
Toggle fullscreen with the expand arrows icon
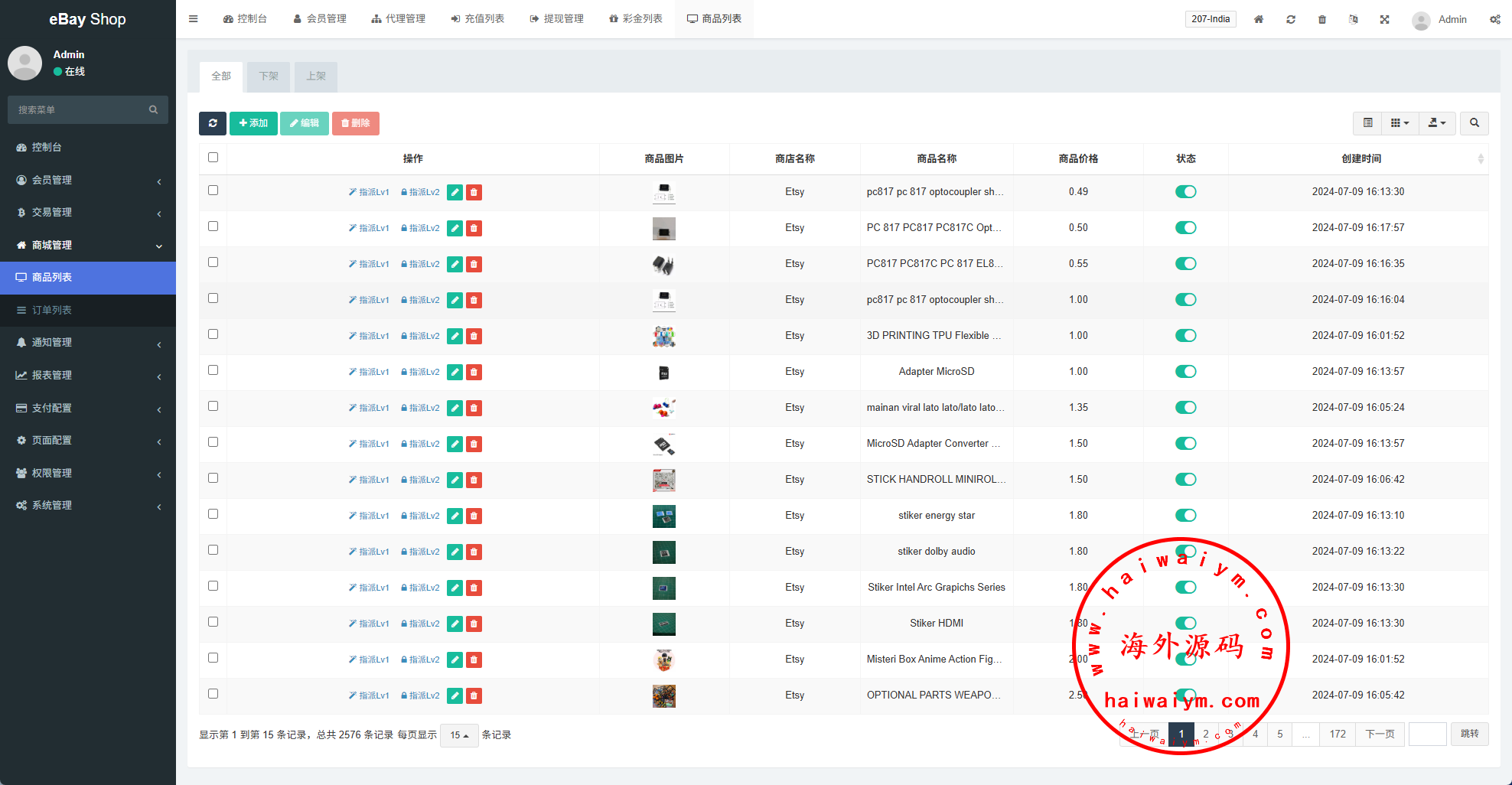[1384, 19]
